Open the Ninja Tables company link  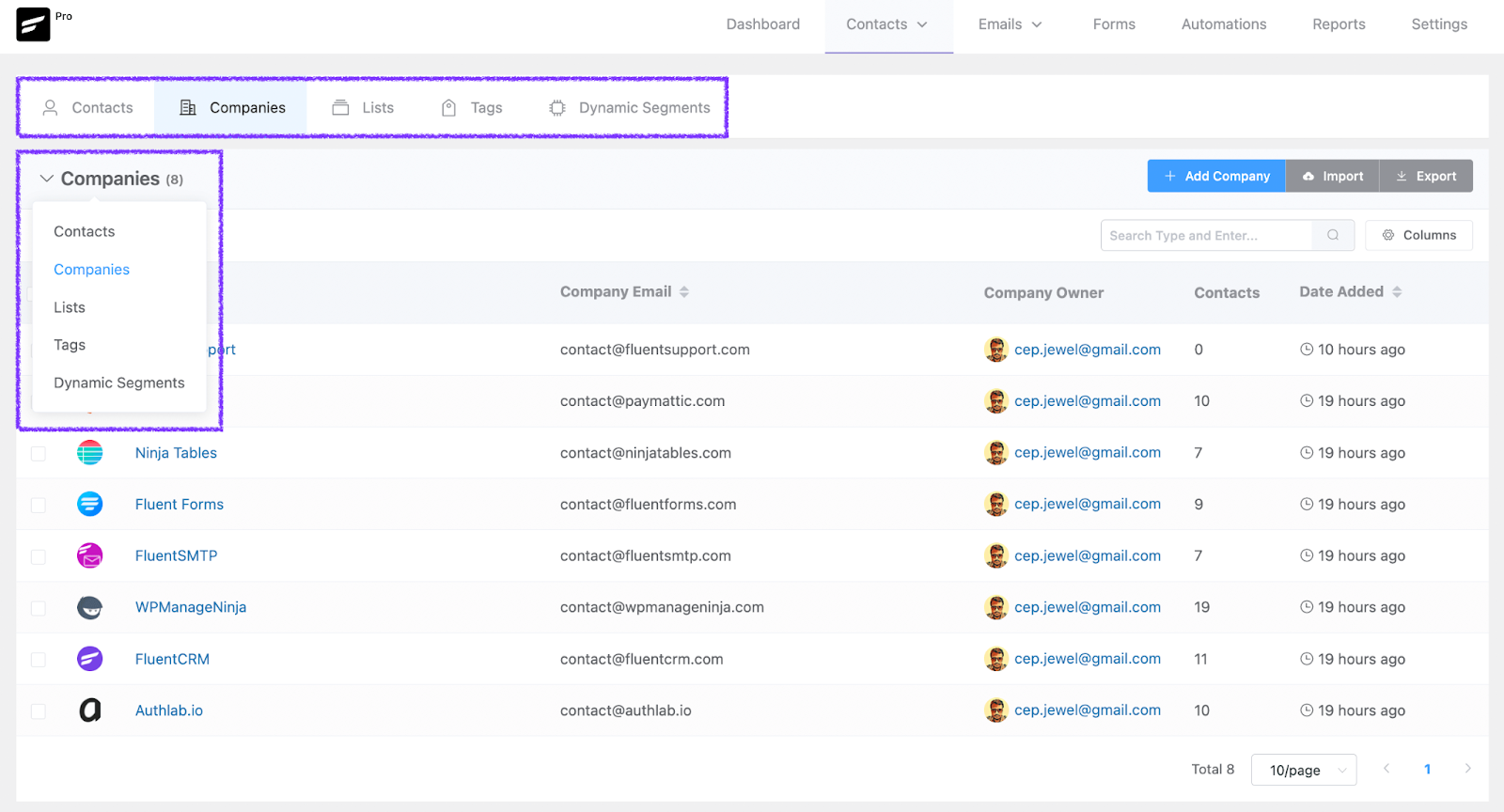(176, 453)
